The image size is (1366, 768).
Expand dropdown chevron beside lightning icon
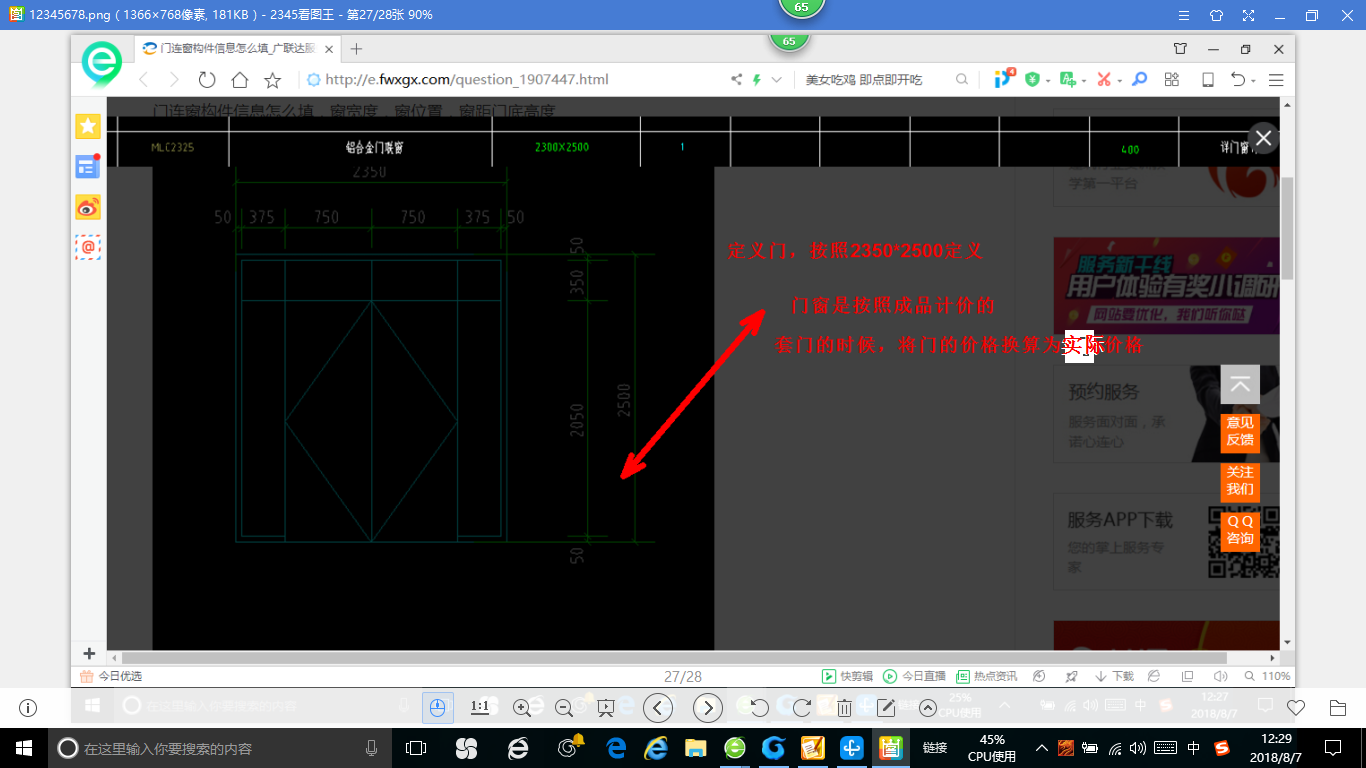pyautogui.click(x=777, y=80)
